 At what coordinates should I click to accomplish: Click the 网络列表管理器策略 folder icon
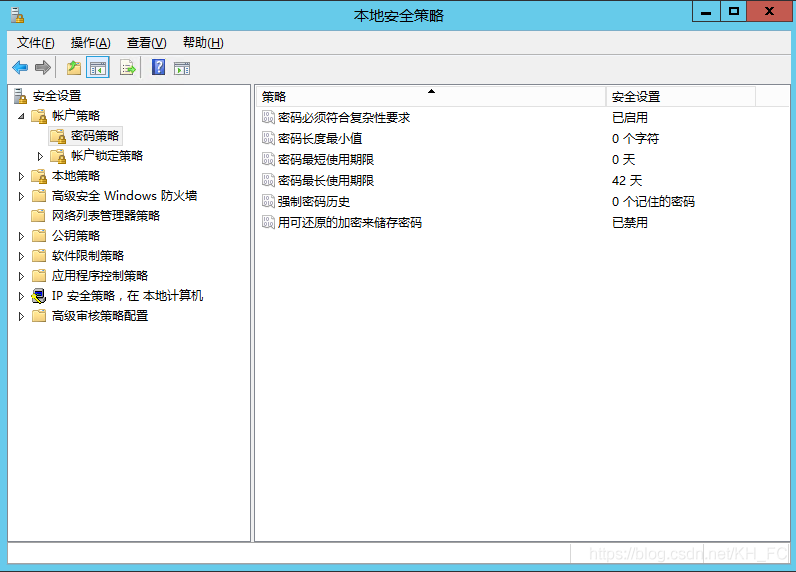coord(39,216)
